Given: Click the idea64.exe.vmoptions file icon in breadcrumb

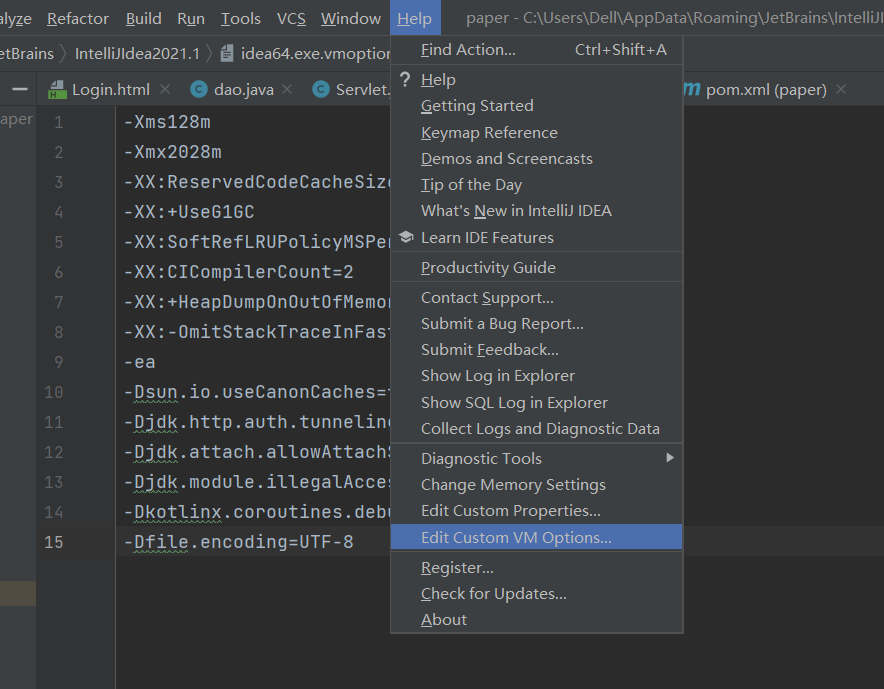Looking at the screenshot, I should point(227,54).
